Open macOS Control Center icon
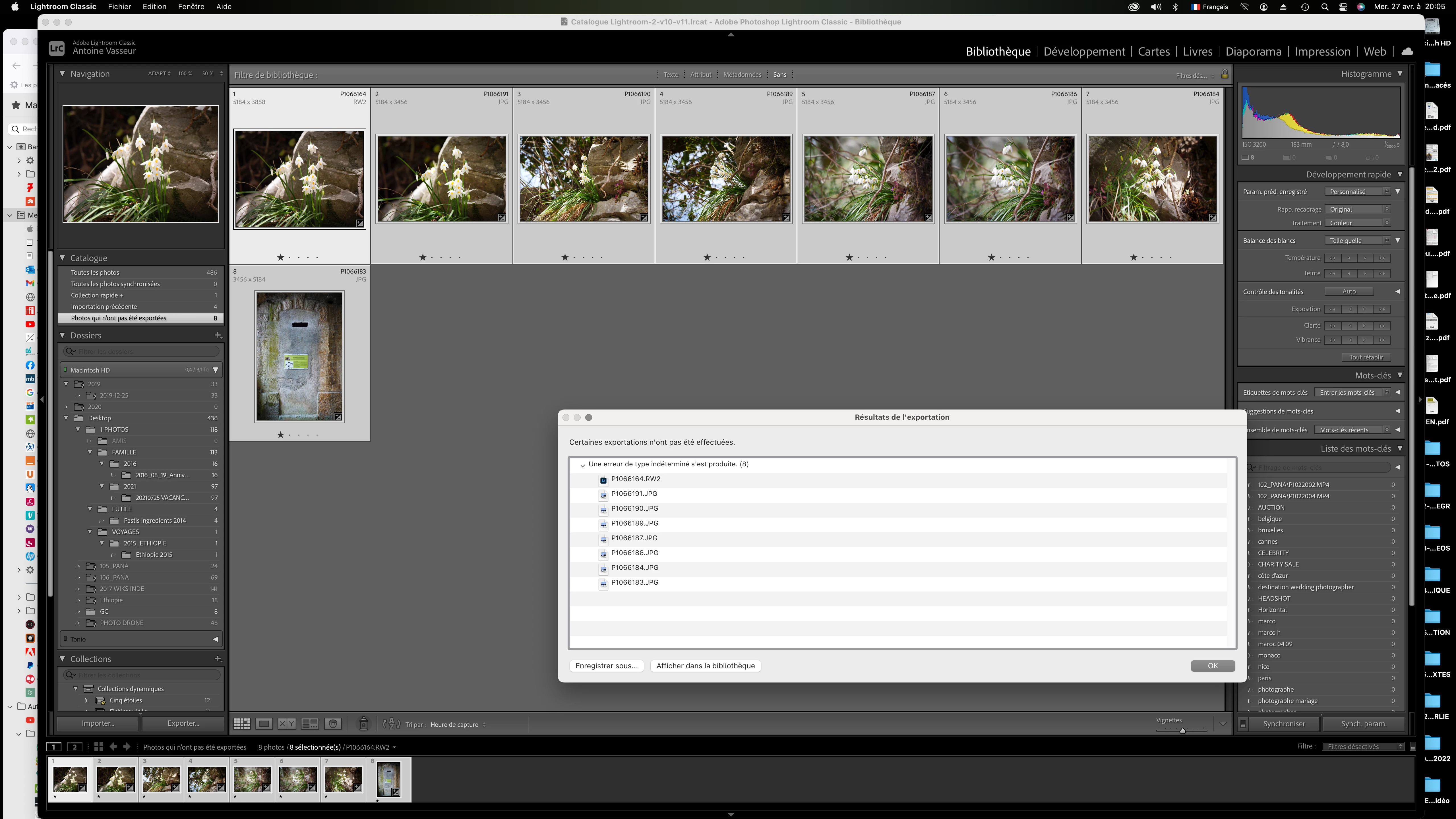 click(1343, 7)
